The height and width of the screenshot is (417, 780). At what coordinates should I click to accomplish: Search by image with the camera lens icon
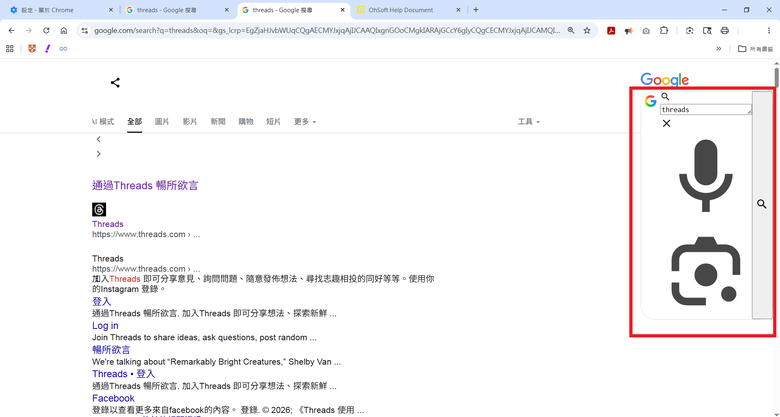pos(705,271)
